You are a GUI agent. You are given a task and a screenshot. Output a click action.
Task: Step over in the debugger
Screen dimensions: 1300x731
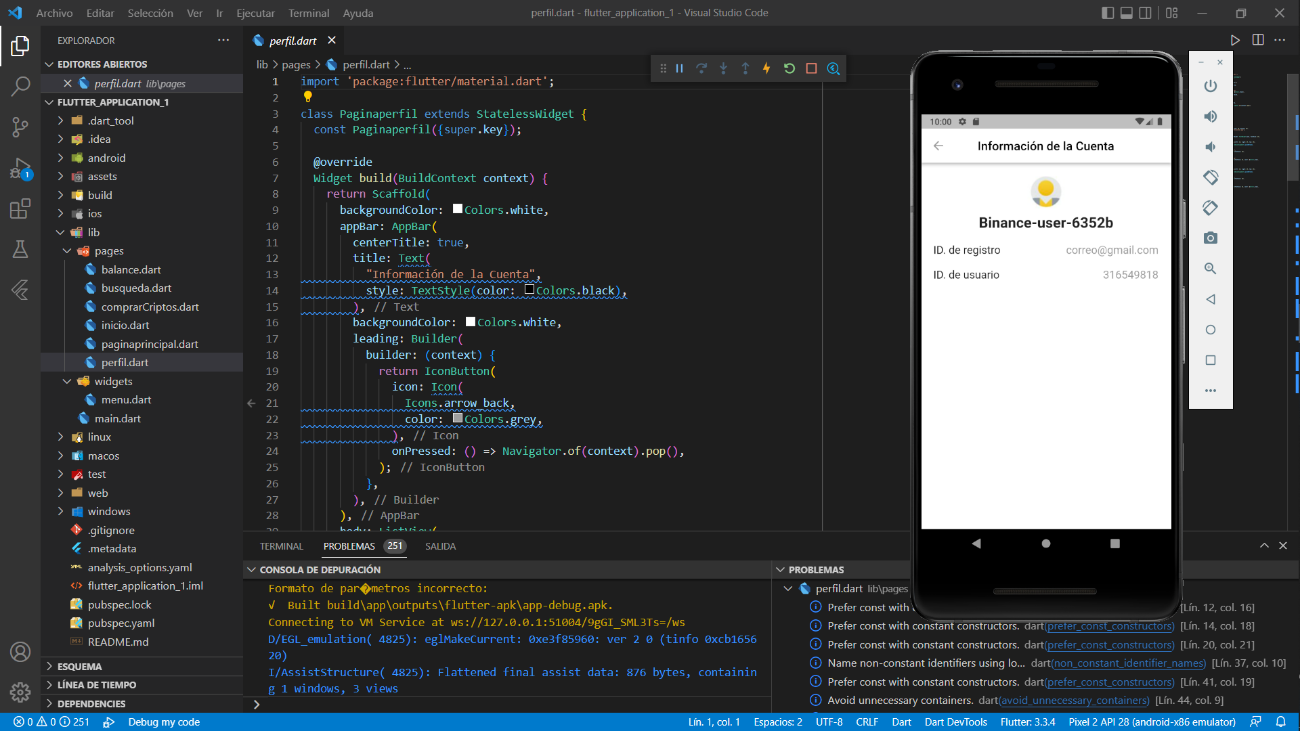point(701,68)
